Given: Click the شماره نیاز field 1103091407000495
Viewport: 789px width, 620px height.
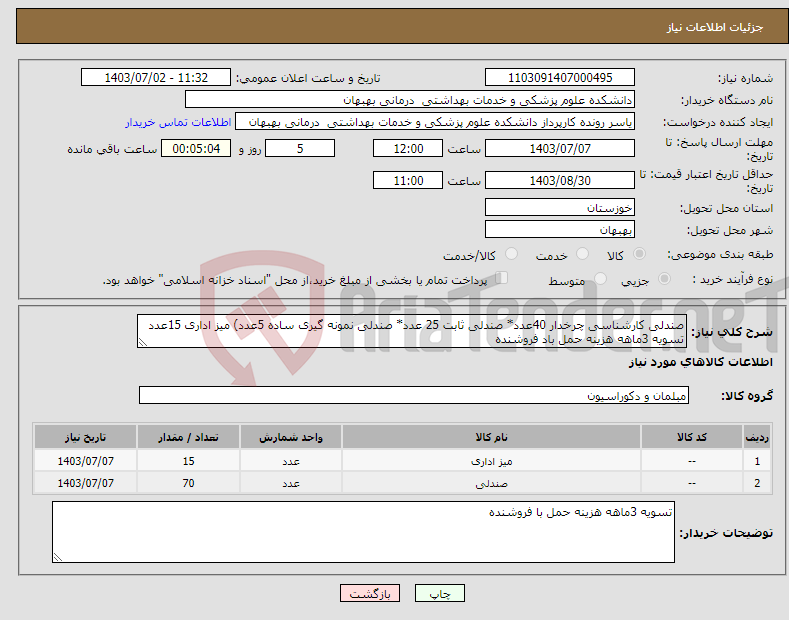Looking at the screenshot, I should tap(560, 78).
